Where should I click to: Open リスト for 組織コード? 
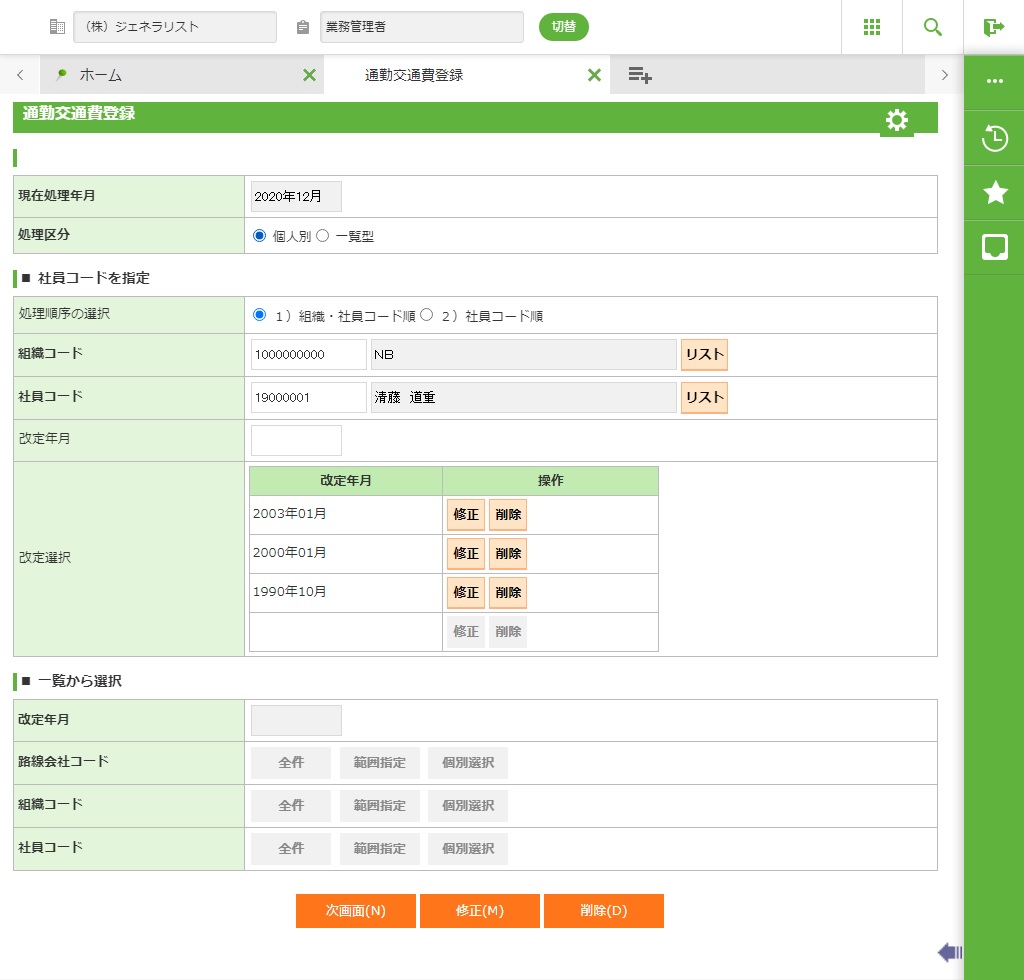click(704, 355)
